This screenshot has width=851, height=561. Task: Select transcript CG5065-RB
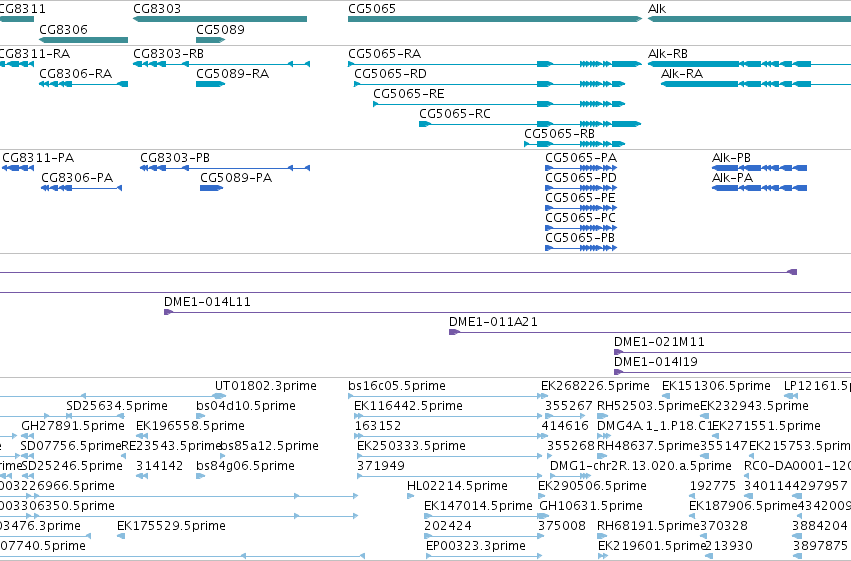pos(574,144)
